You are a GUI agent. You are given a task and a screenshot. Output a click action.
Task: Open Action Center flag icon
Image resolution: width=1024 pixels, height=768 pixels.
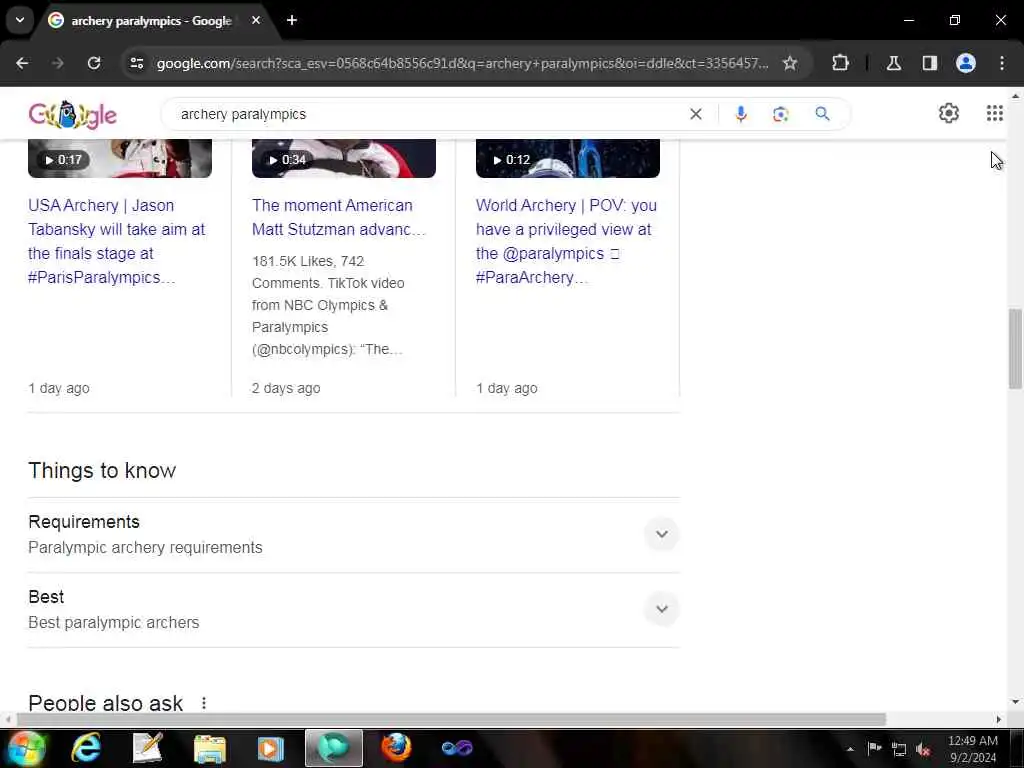tap(874, 749)
